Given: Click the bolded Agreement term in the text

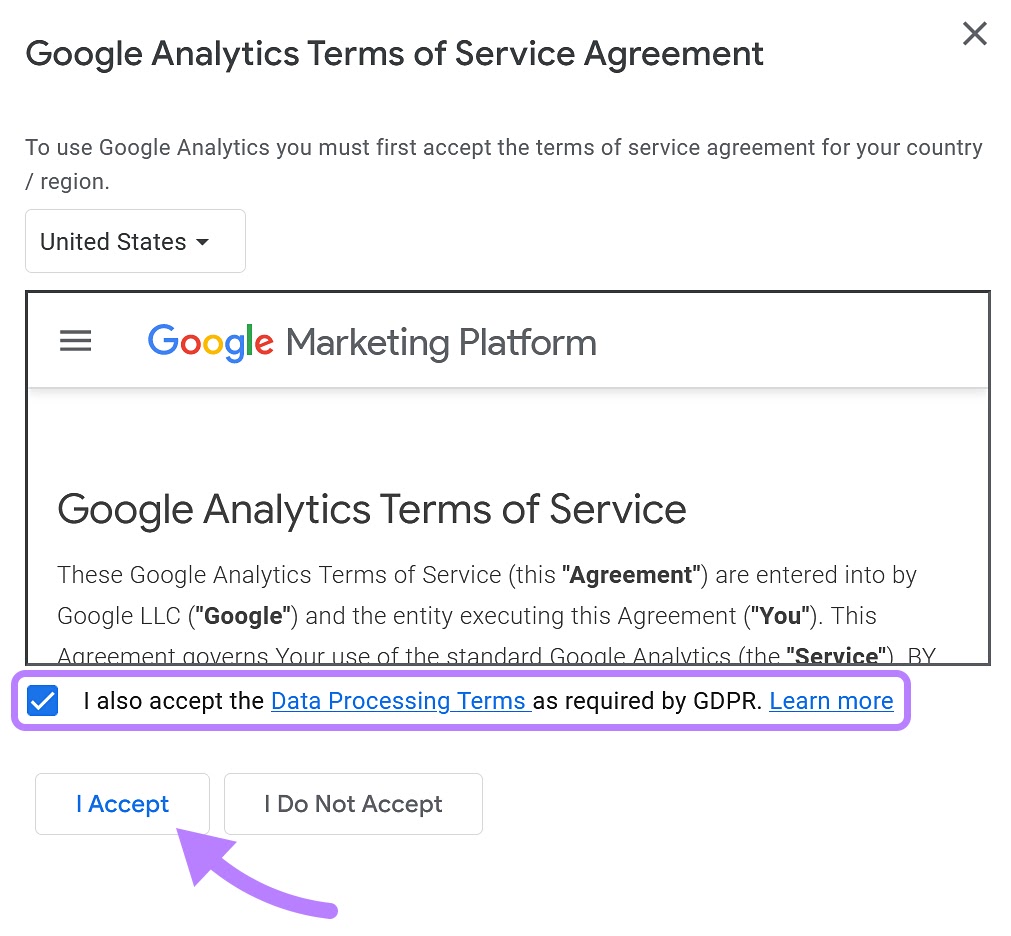Looking at the screenshot, I should pyautogui.click(x=630, y=574).
